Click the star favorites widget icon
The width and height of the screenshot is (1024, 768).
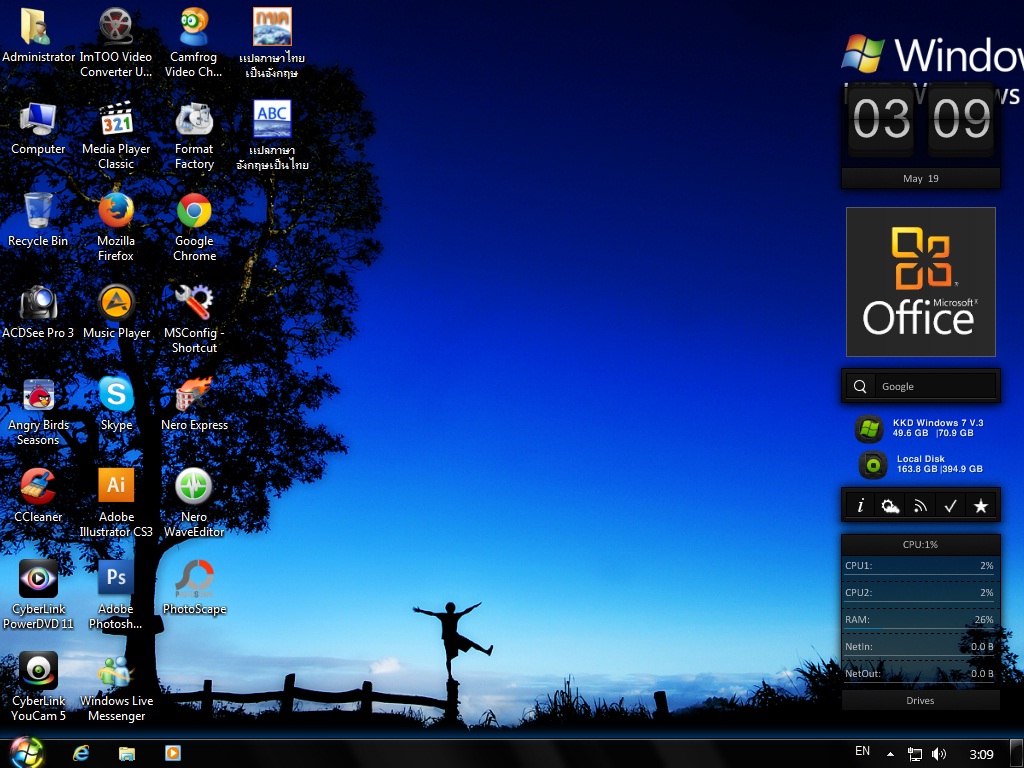click(980, 505)
